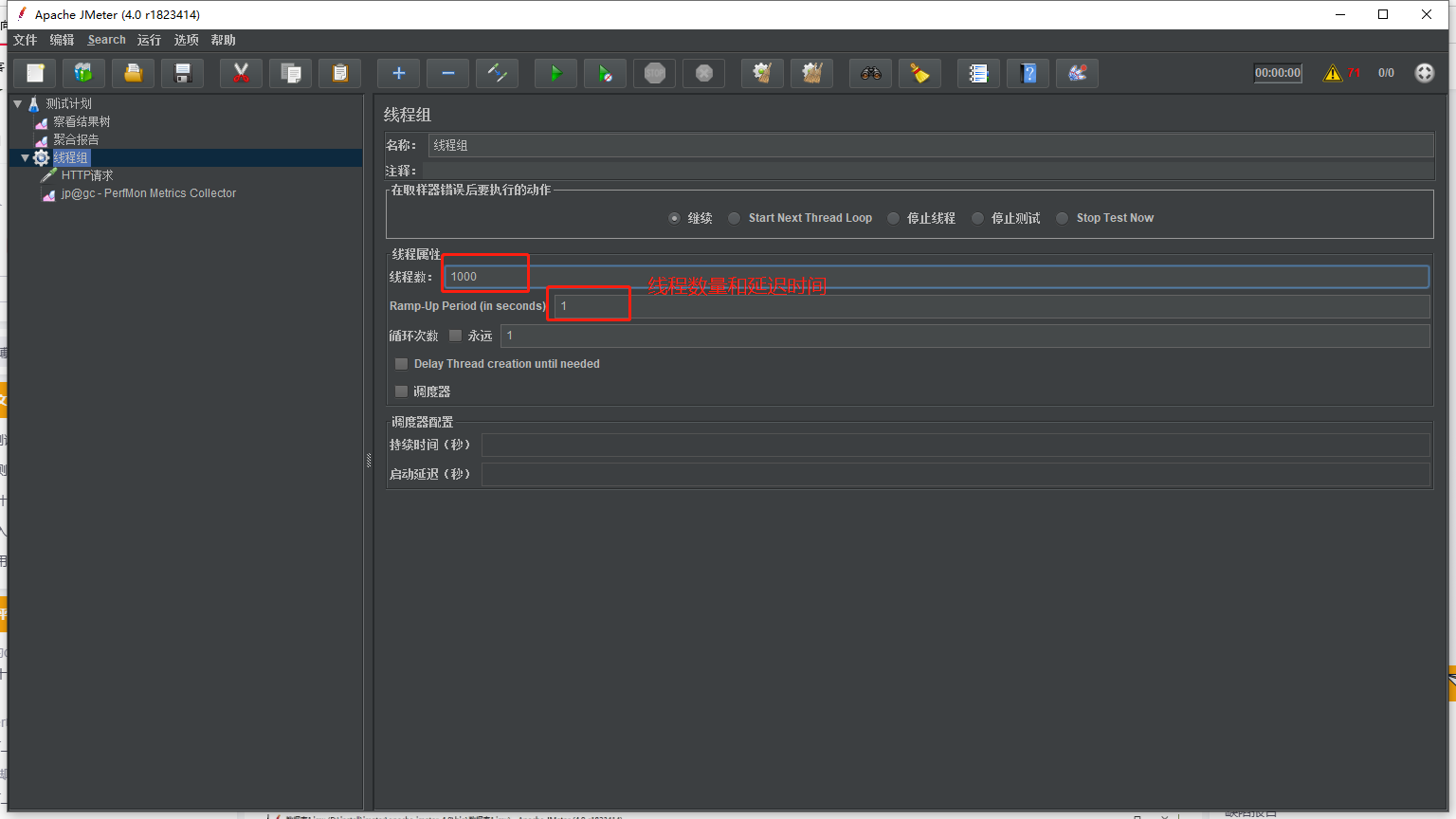Collapse the 线程组 tree node
Viewport: 1456px width, 819px height.
coord(25,158)
